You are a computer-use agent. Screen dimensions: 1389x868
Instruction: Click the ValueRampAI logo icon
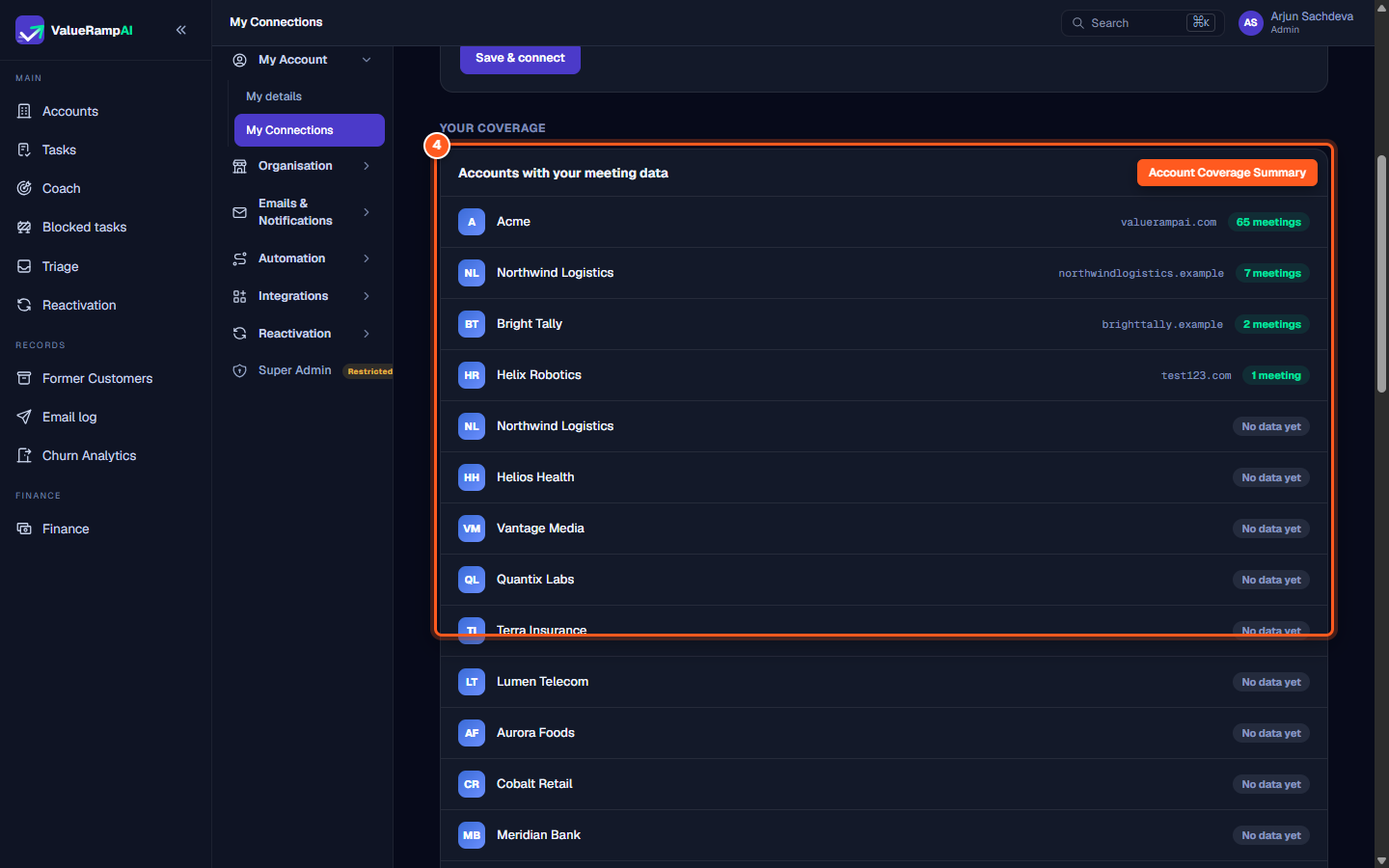[30, 30]
